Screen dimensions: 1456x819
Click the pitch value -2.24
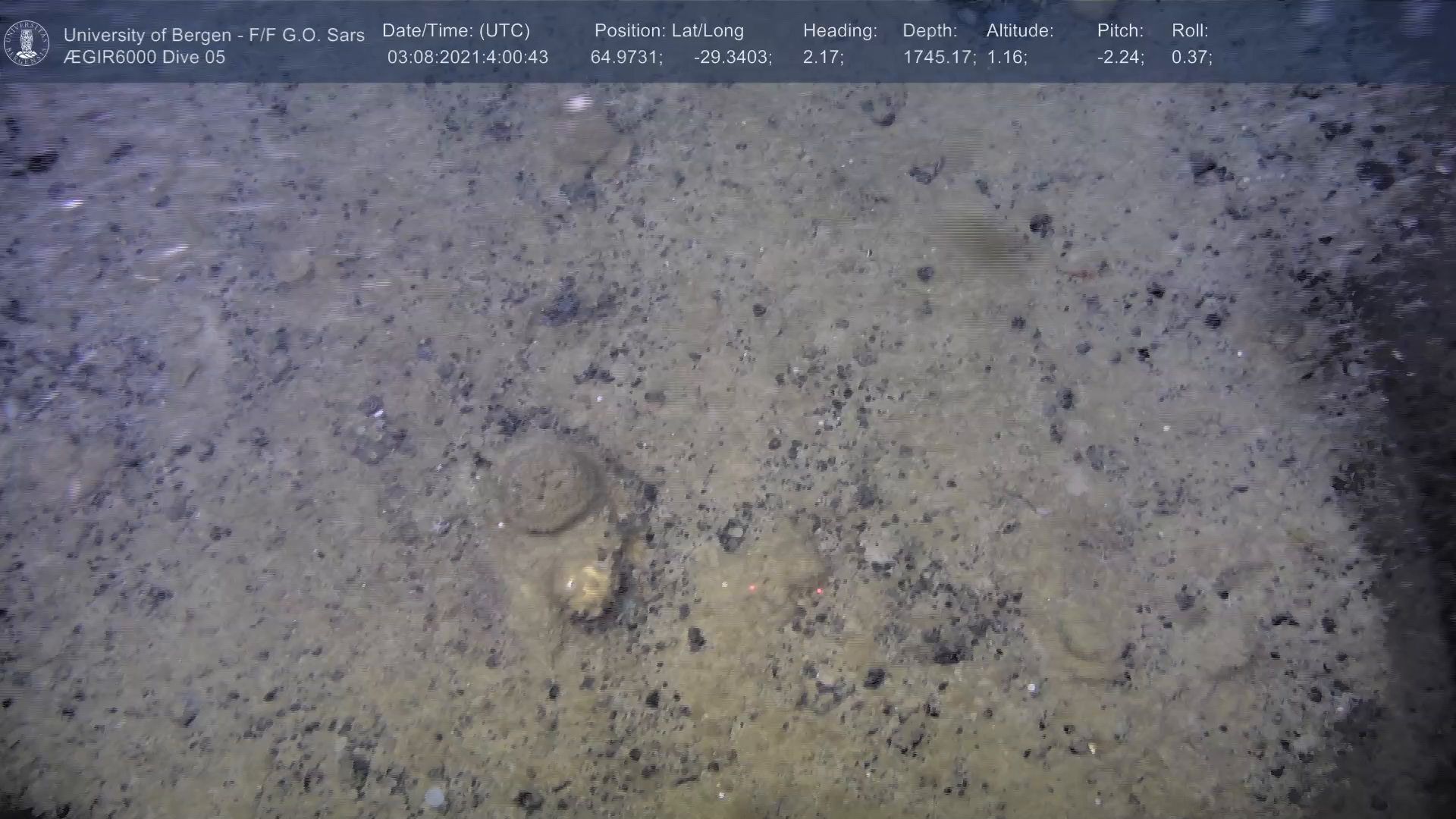click(1120, 58)
